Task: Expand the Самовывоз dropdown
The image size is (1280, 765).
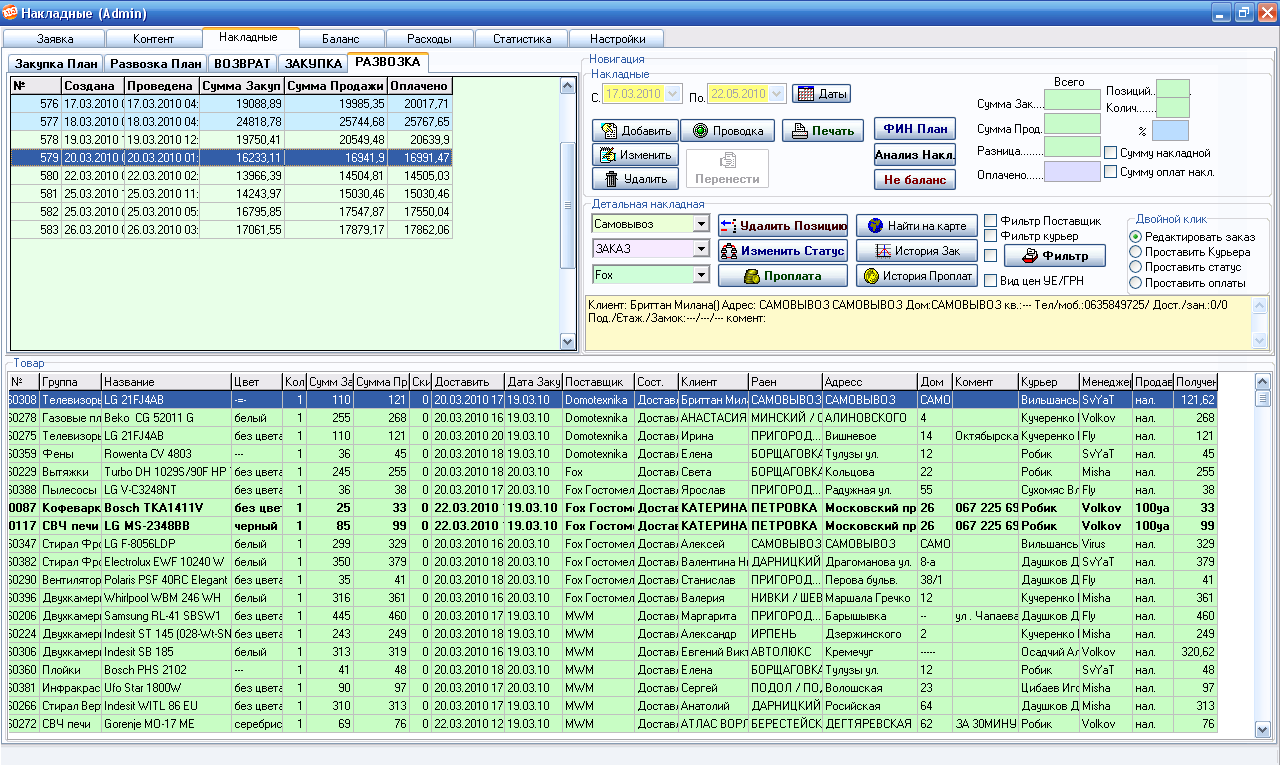Action: (x=700, y=224)
